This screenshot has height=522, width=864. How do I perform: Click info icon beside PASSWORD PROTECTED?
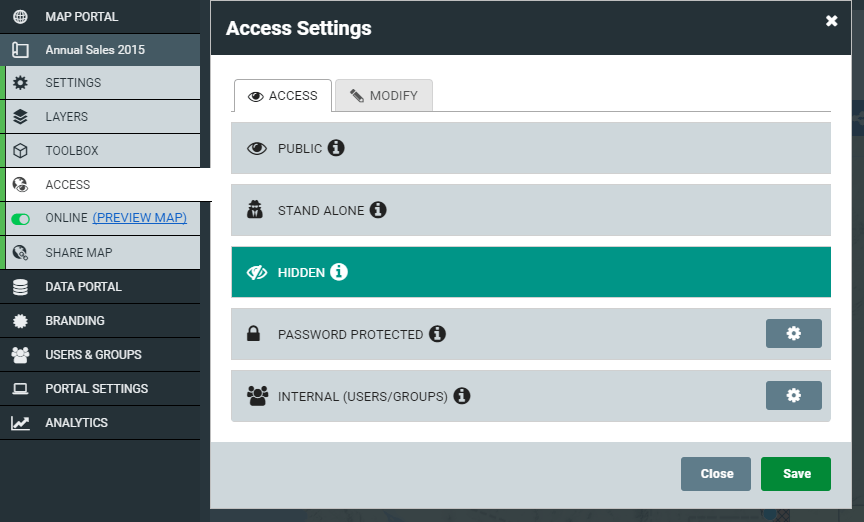[438, 333]
